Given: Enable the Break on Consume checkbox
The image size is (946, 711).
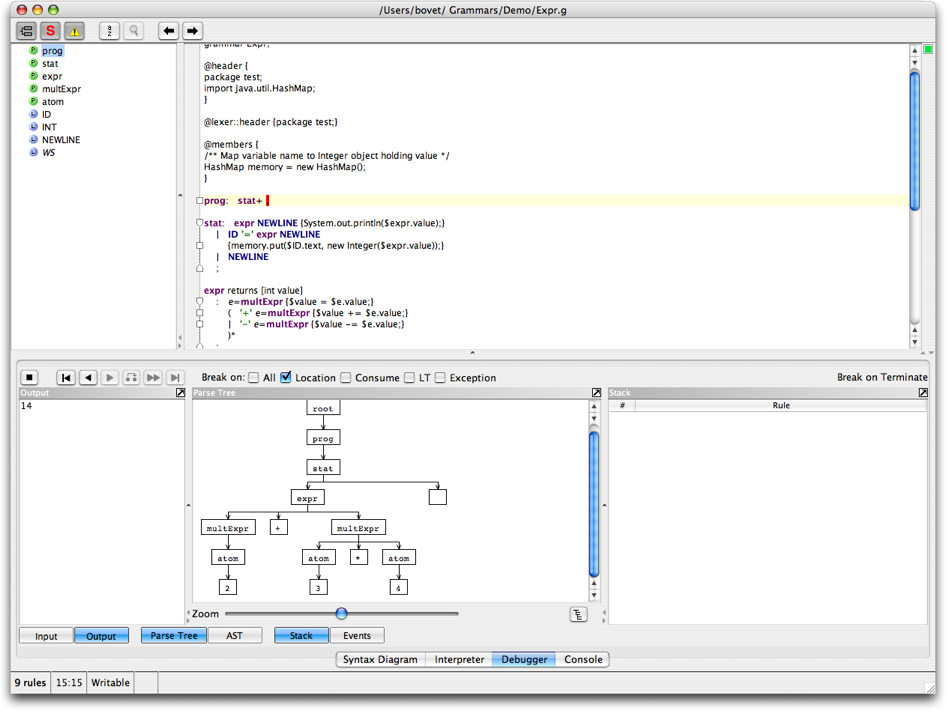Looking at the screenshot, I should pyautogui.click(x=346, y=378).
